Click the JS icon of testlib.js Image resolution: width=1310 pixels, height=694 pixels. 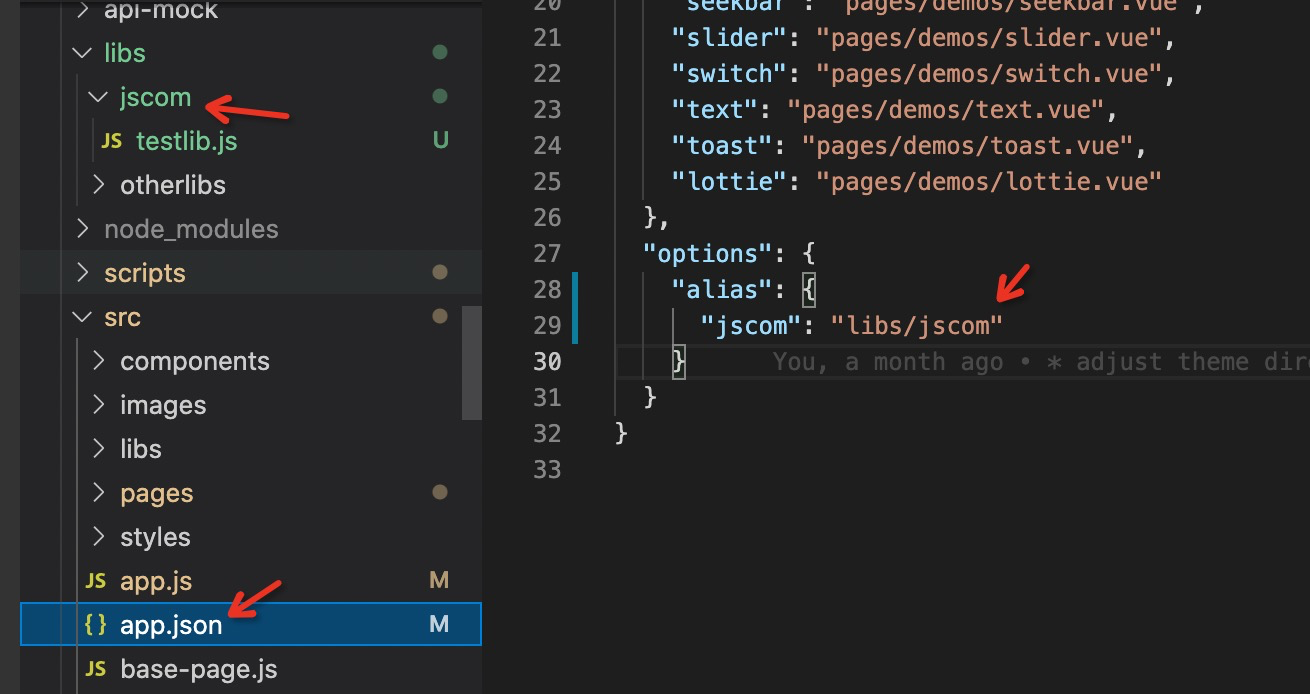coord(113,141)
